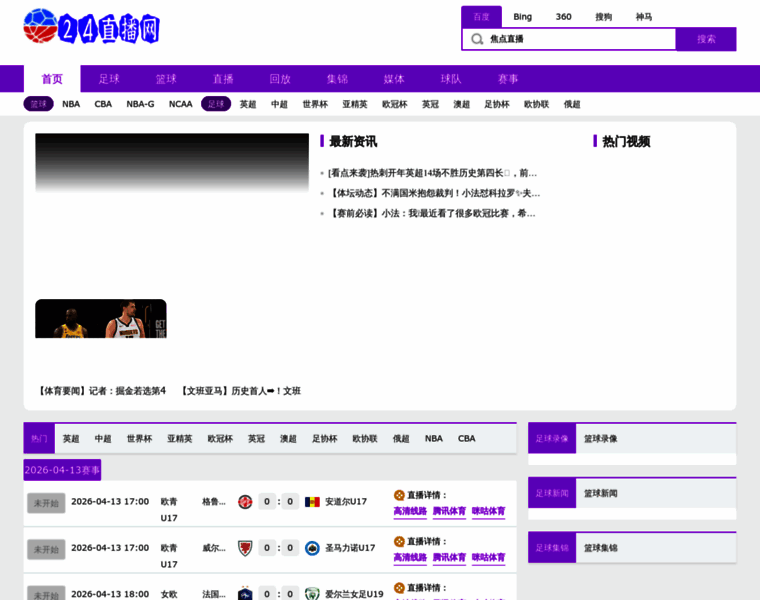Select the 篮球集锦 tab
Viewport: 760px width, 600px height.
(x=601, y=548)
